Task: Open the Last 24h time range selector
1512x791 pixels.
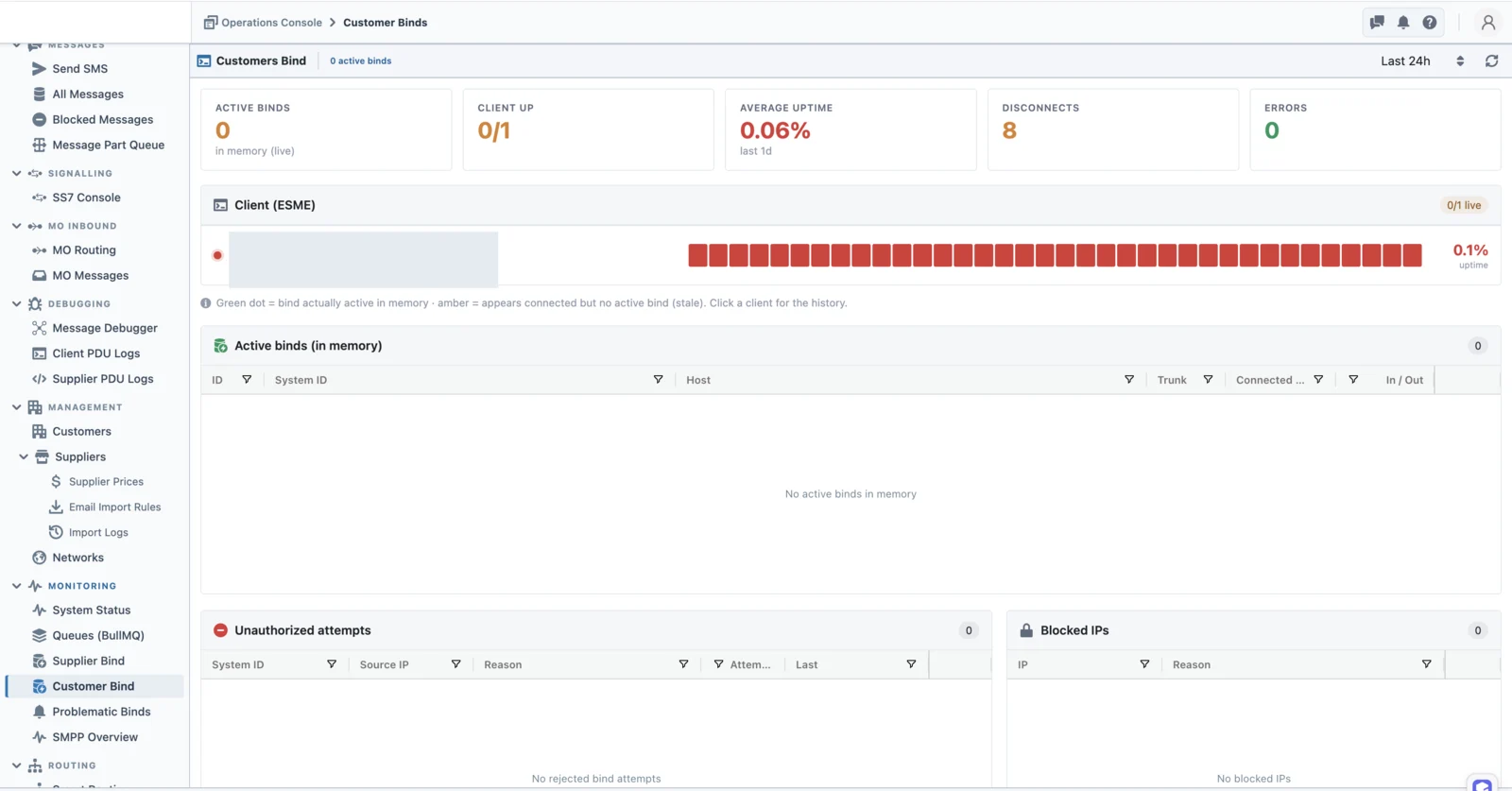Action: (1422, 60)
